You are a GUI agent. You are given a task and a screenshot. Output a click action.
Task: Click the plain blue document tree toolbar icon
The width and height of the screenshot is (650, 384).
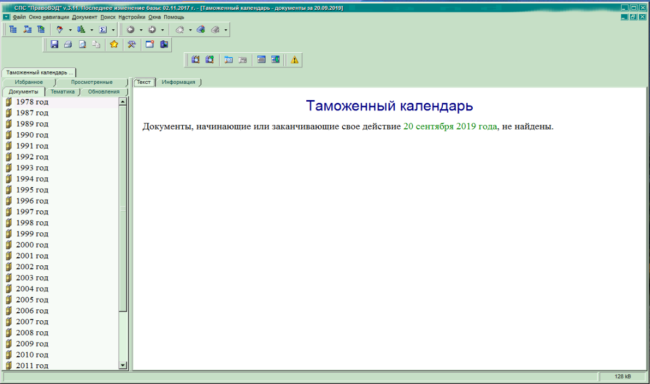(x=13, y=29)
